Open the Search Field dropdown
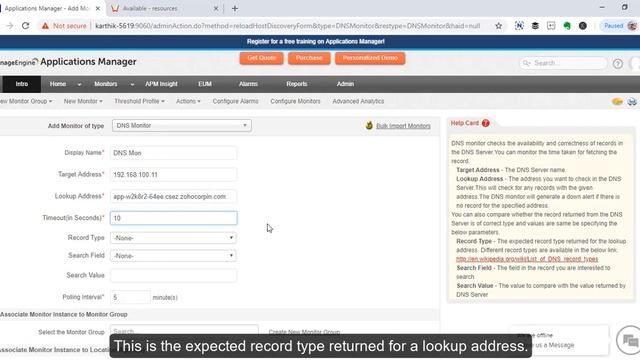640x360 pixels. point(173,256)
